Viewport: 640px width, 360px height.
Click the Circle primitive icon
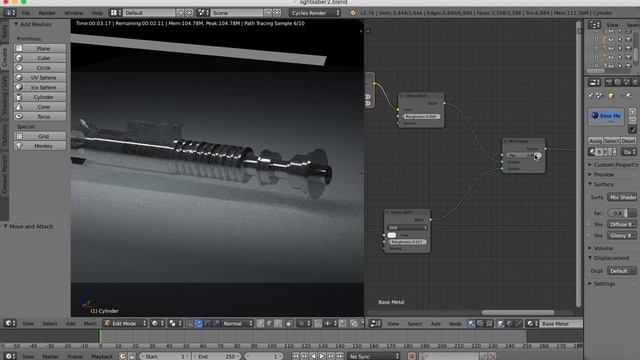(19, 68)
